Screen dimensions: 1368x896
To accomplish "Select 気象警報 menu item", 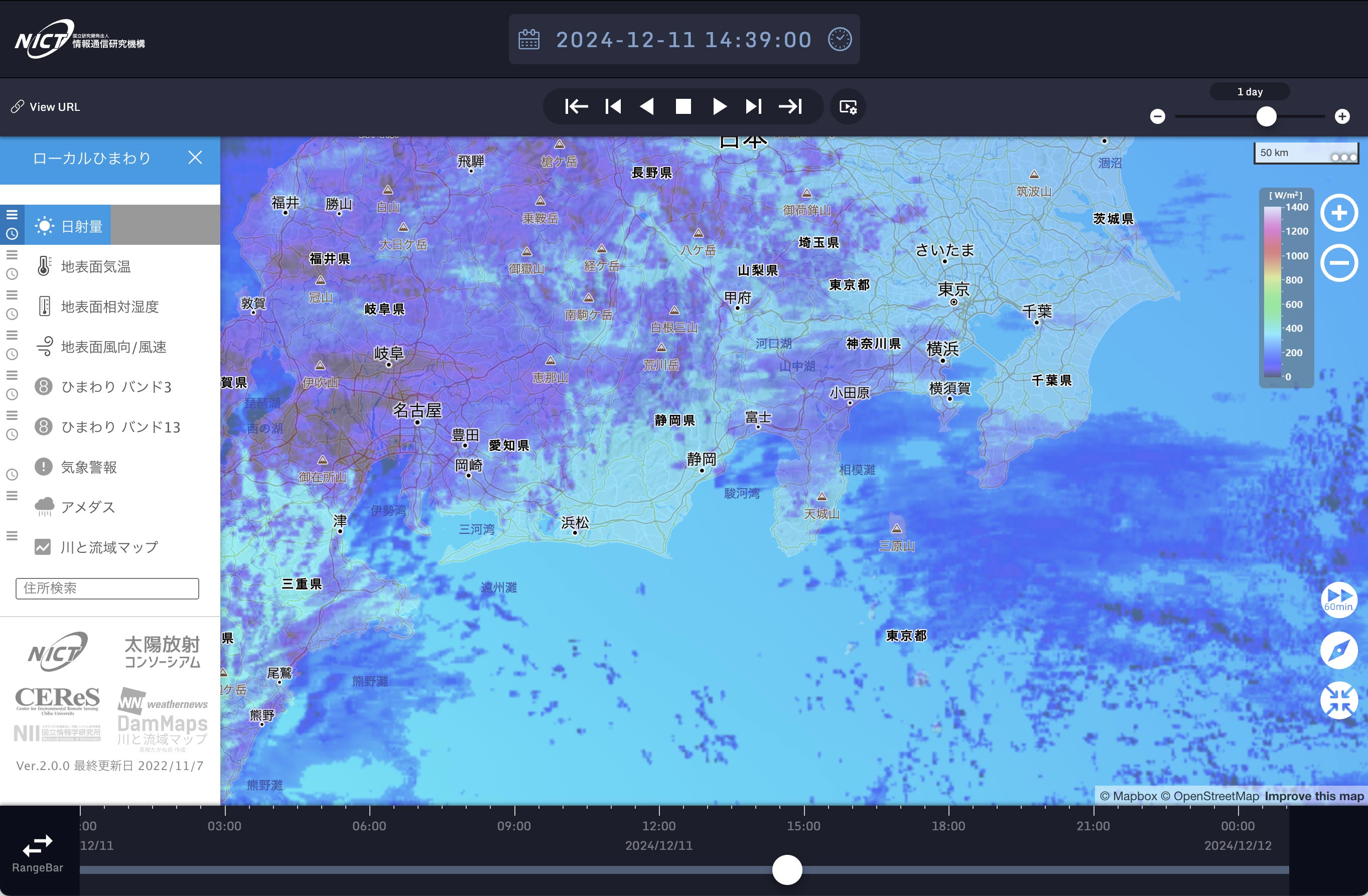I will (88, 467).
